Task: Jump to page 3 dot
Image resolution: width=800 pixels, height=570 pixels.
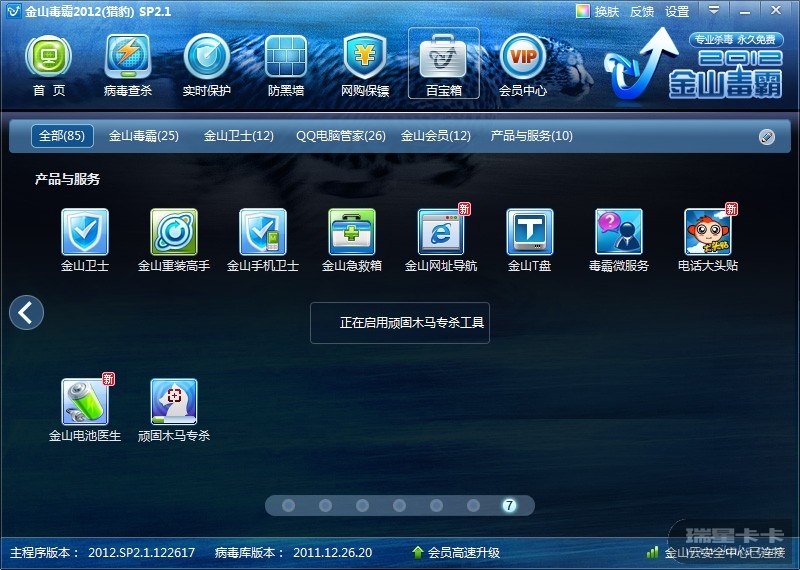Action: 362,505
